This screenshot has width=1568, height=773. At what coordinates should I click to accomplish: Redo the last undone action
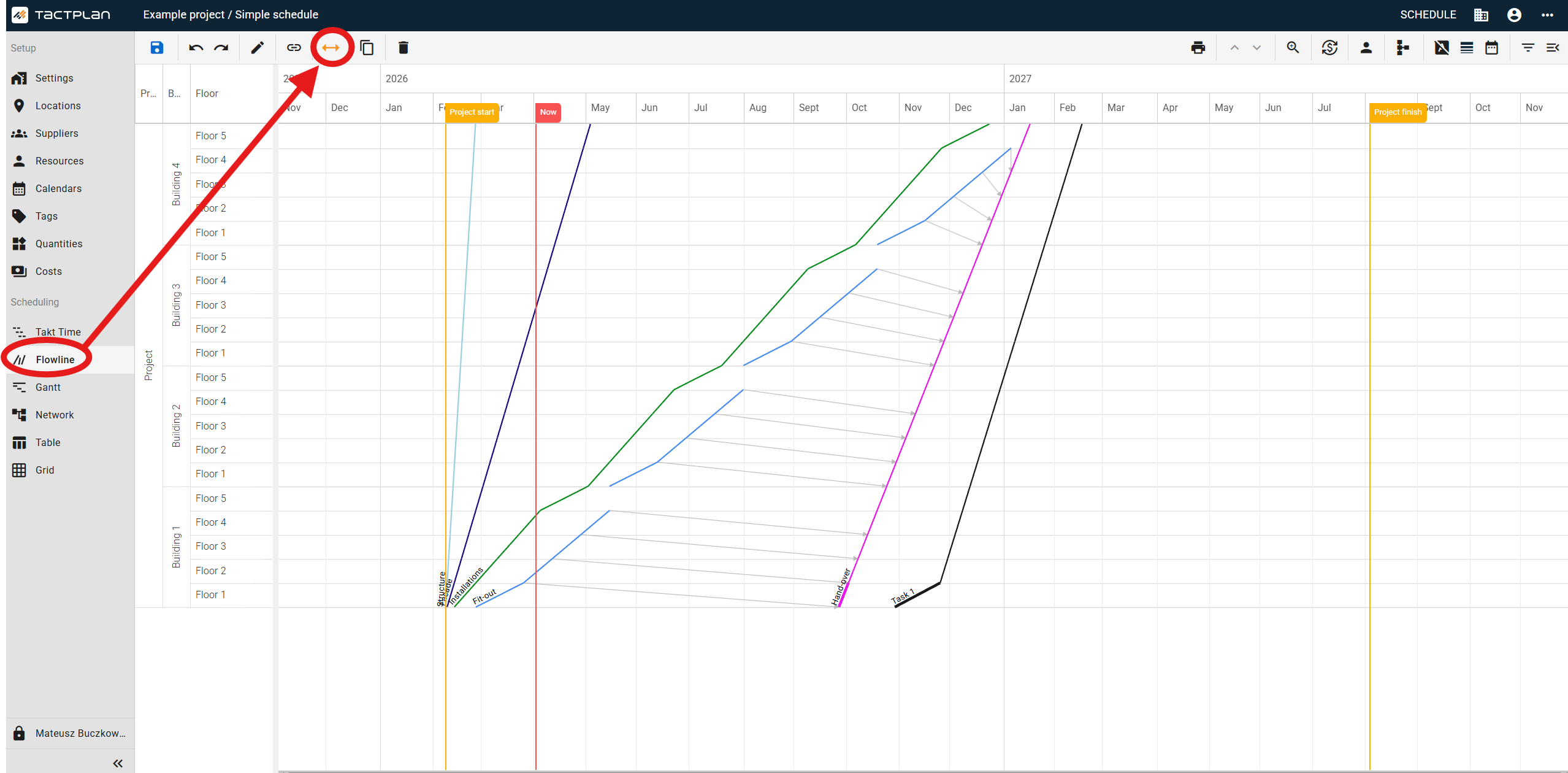pos(221,48)
